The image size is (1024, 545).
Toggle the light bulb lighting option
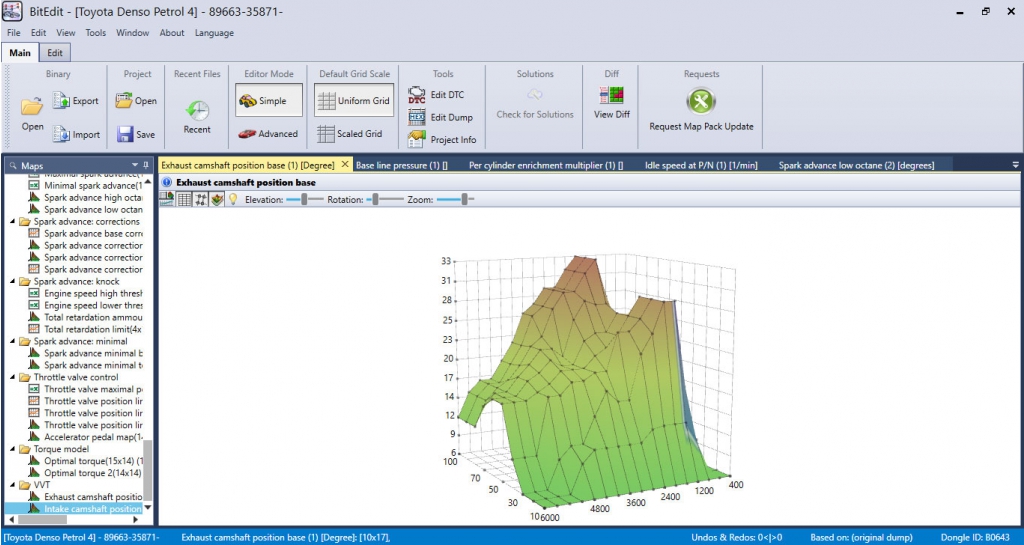pos(232,199)
